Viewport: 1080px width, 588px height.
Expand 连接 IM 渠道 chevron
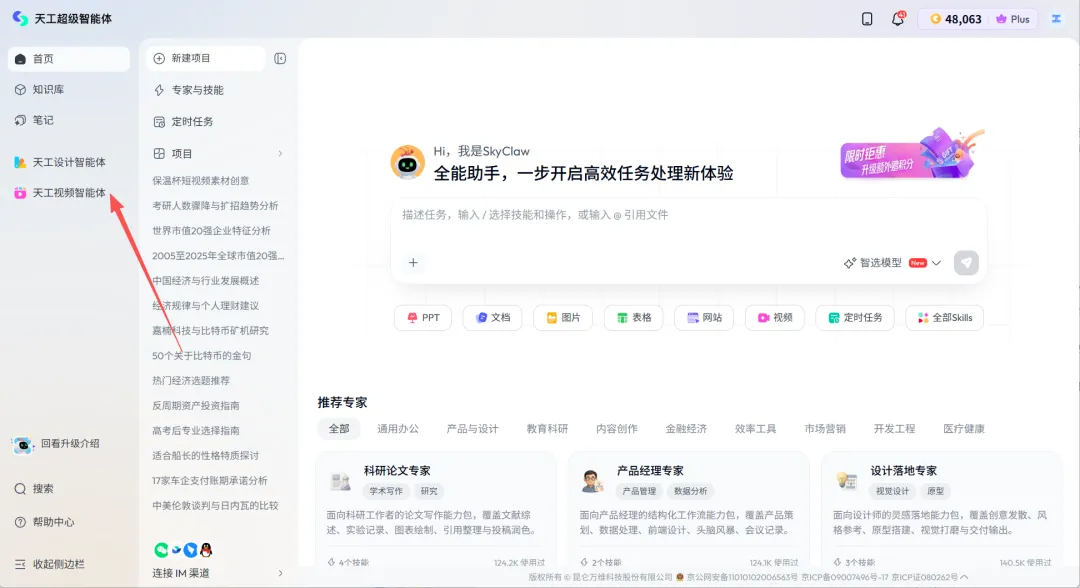coord(280,574)
